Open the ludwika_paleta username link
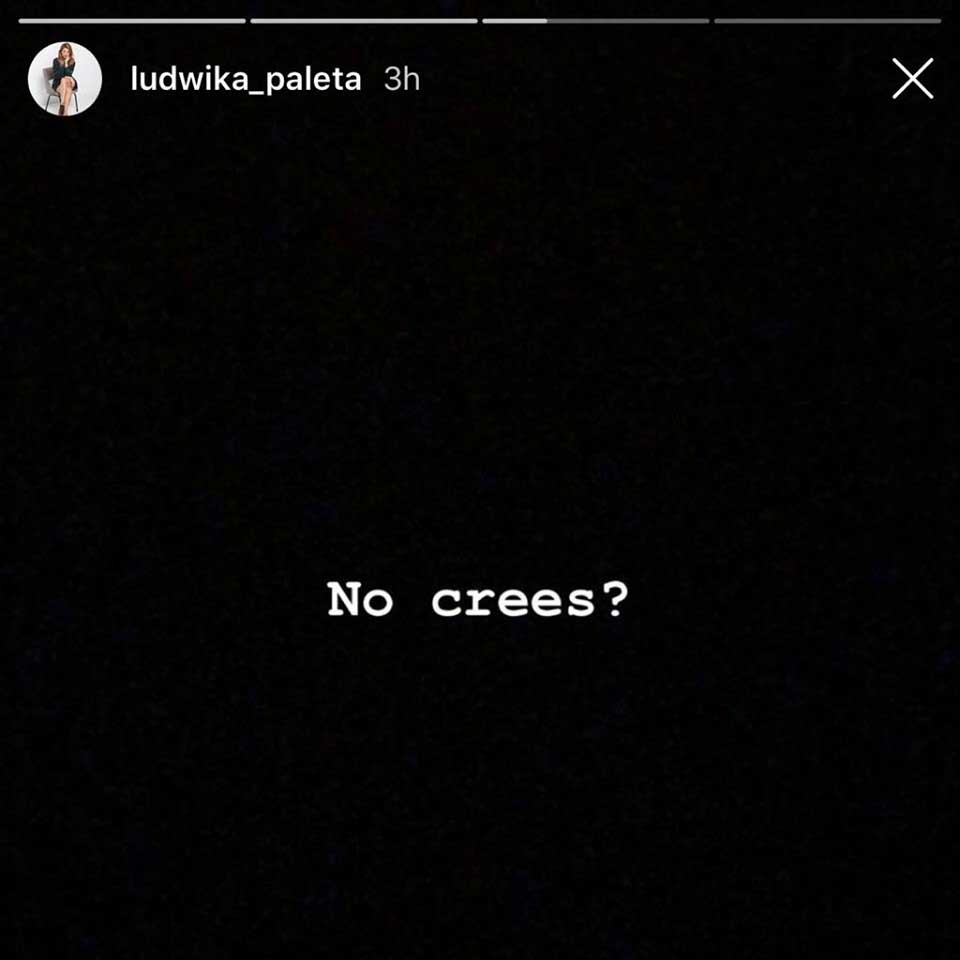The width and height of the screenshot is (960, 960). (x=246, y=79)
